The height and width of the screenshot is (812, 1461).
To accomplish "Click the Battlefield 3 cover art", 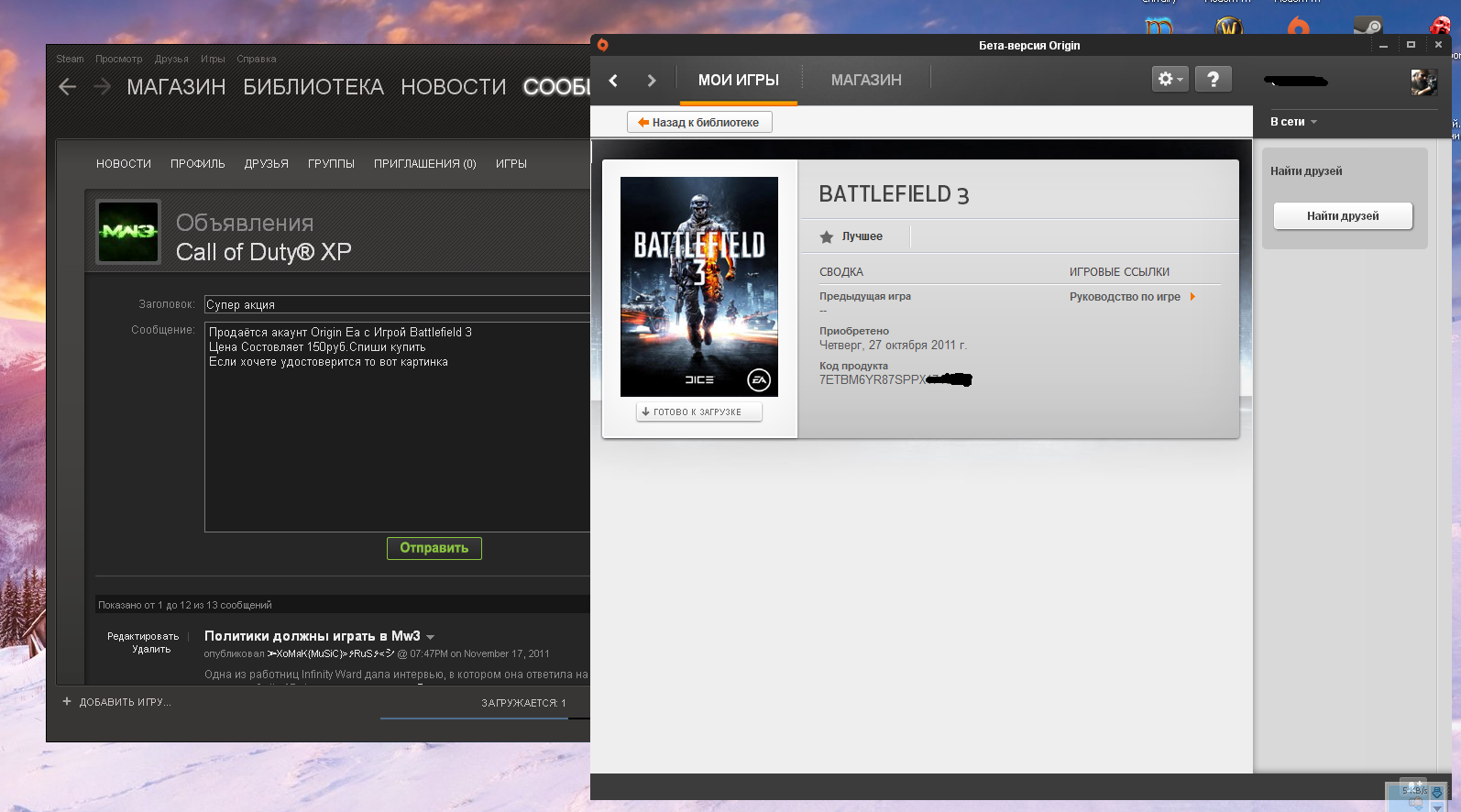I will click(x=699, y=287).
